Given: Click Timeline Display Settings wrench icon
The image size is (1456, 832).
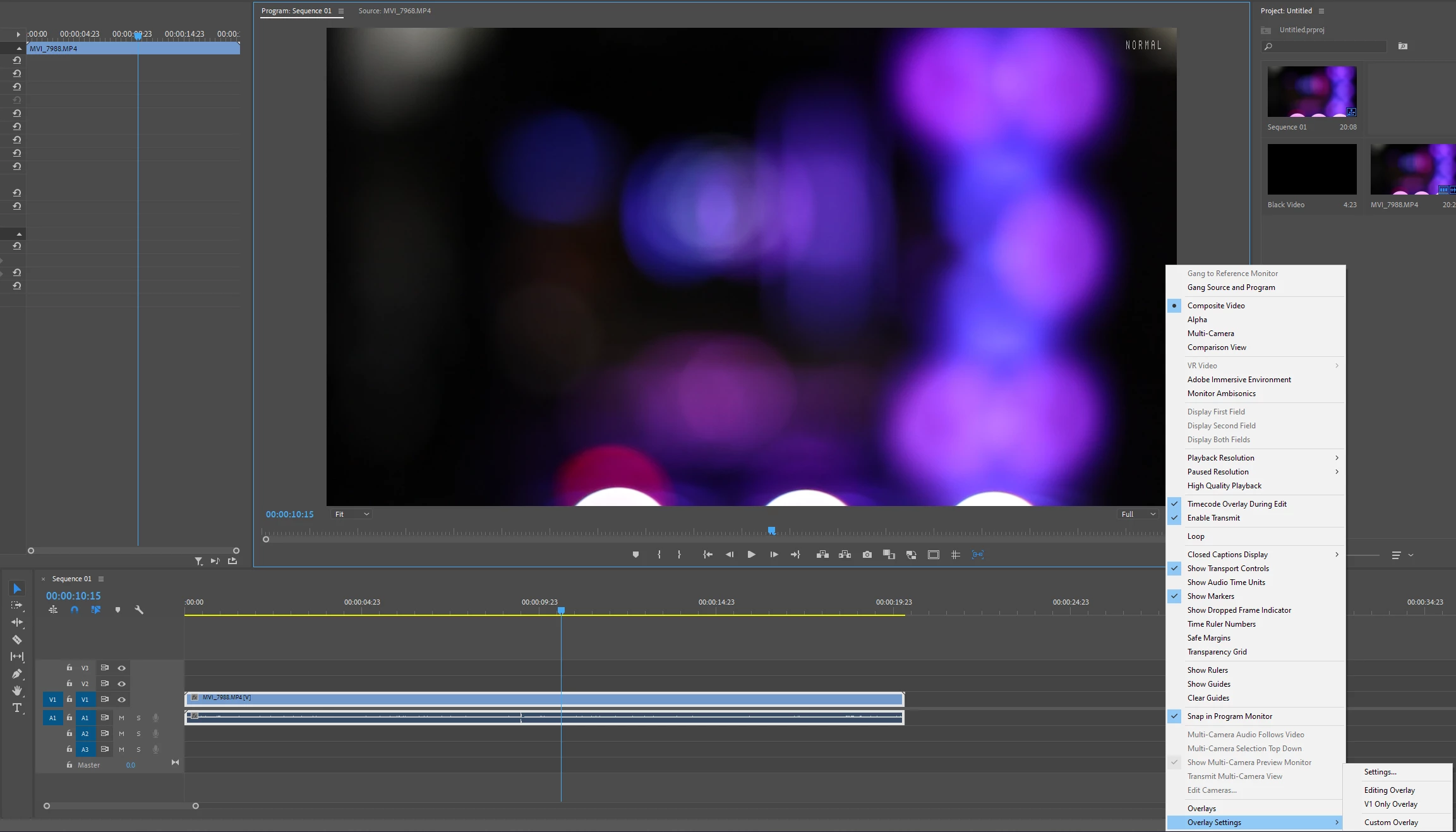Looking at the screenshot, I should click(139, 610).
